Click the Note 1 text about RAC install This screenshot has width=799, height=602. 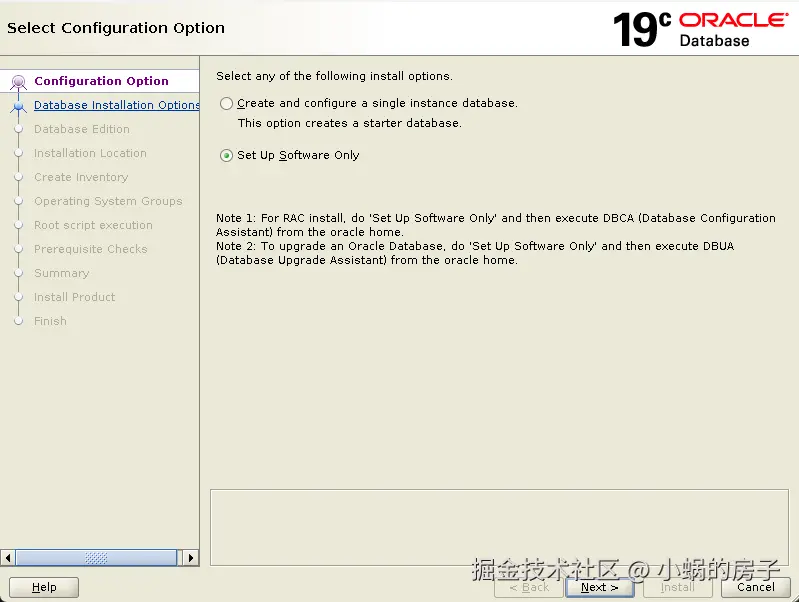pyautogui.click(x=496, y=225)
